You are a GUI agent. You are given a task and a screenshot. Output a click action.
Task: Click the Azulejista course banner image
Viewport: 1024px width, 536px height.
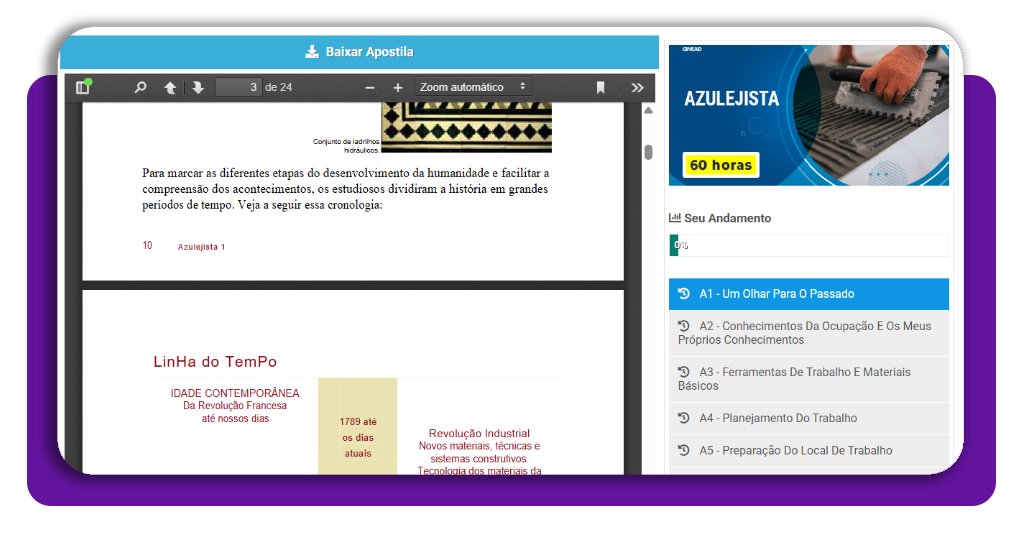808,116
